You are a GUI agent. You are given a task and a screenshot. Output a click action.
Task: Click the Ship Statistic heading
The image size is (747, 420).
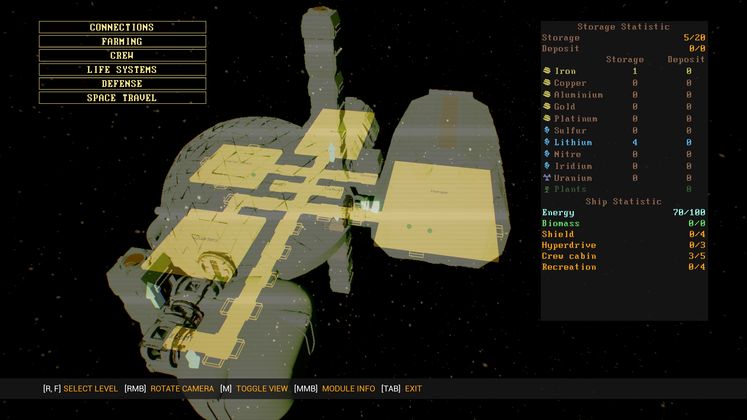click(623, 201)
